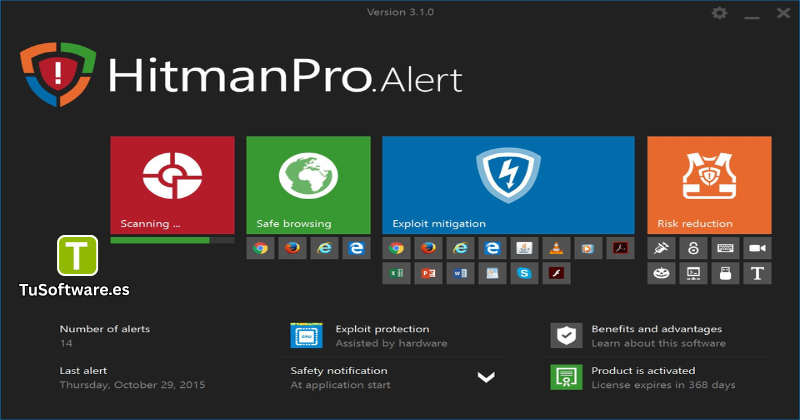Select Chrome icon under Safe browsing
The image size is (800, 420).
coord(260,249)
